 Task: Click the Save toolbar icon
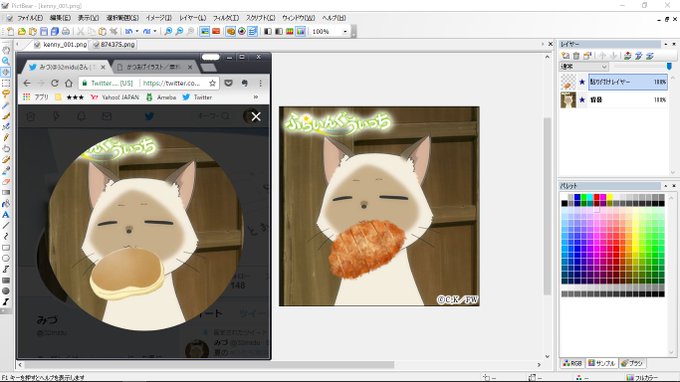click(x=43, y=31)
